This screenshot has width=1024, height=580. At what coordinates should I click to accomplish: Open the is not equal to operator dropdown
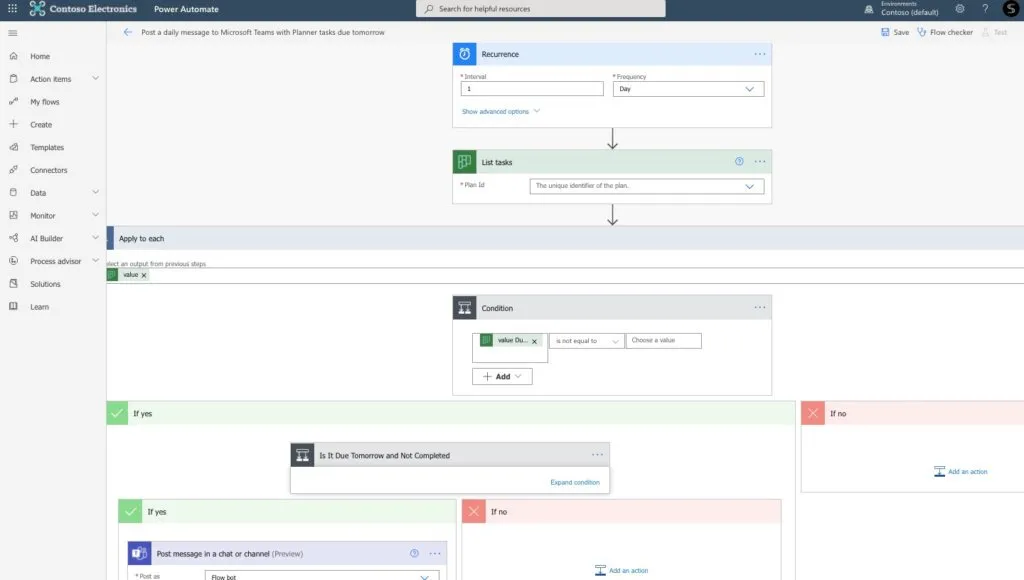(x=586, y=341)
